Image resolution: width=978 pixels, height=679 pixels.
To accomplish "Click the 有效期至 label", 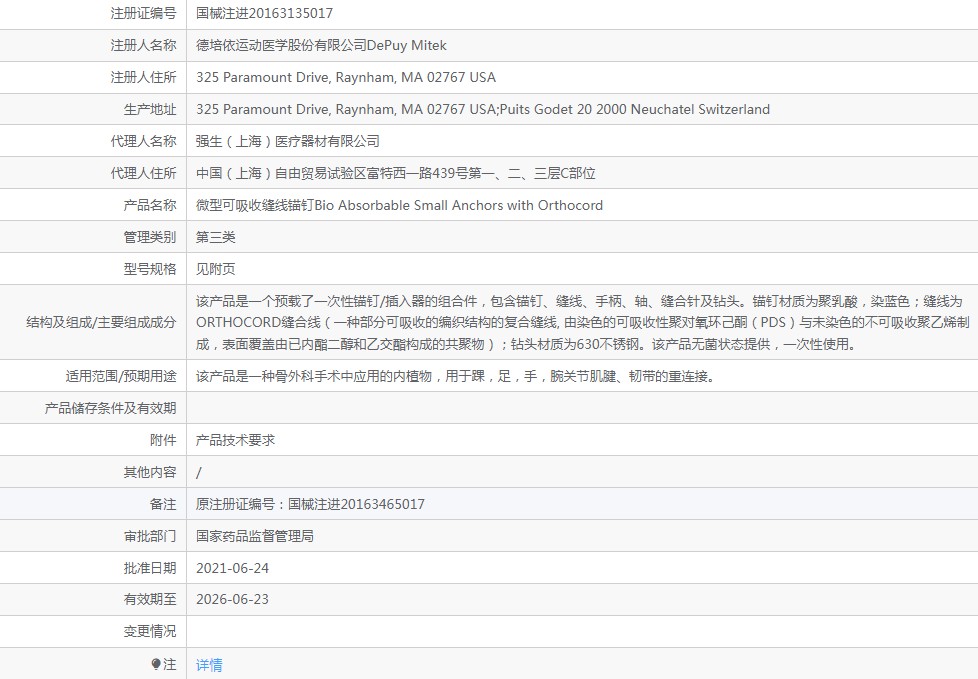I will (150, 599).
